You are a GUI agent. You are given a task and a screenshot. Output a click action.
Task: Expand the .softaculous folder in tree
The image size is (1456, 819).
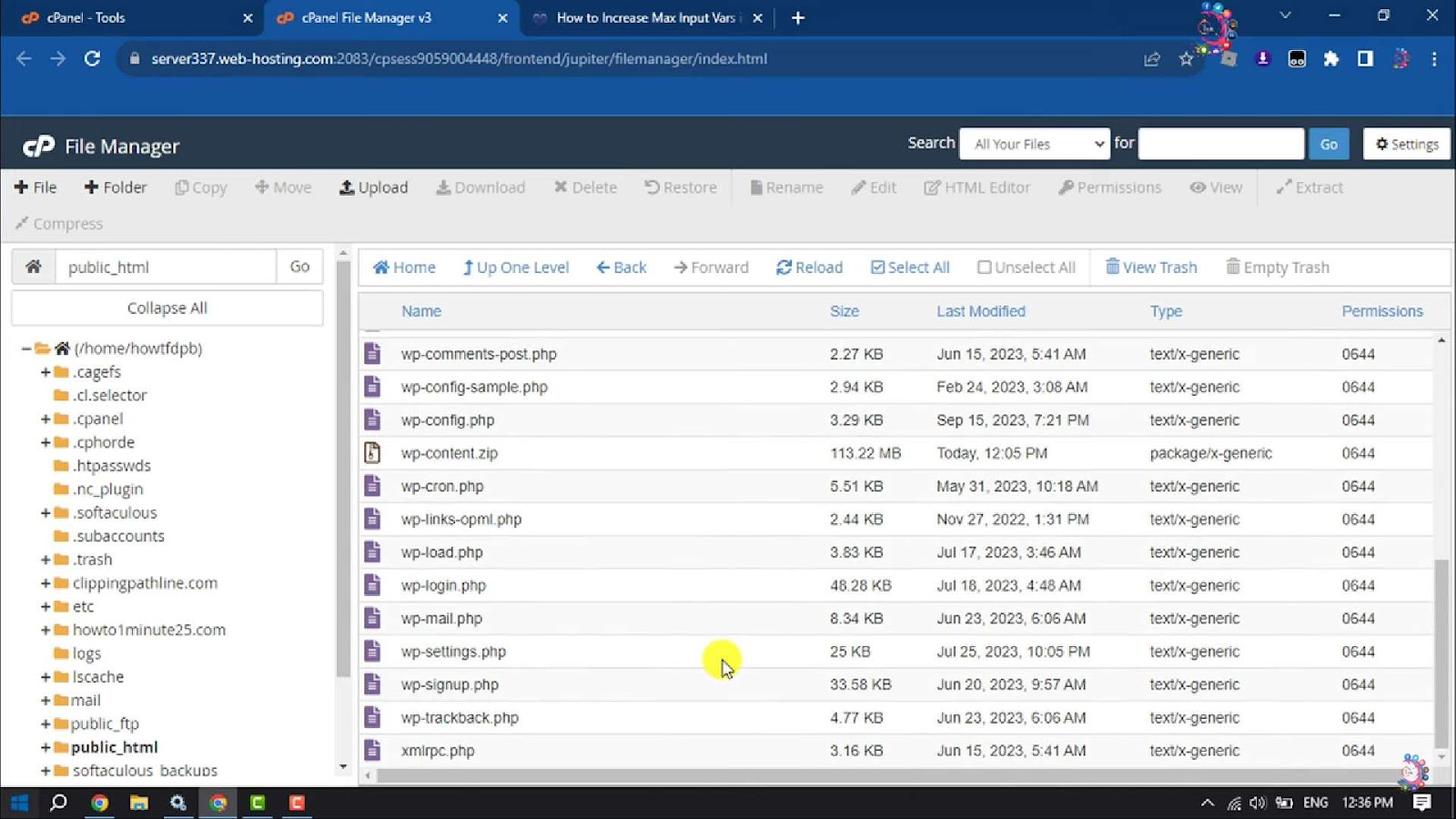(x=45, y=513)
